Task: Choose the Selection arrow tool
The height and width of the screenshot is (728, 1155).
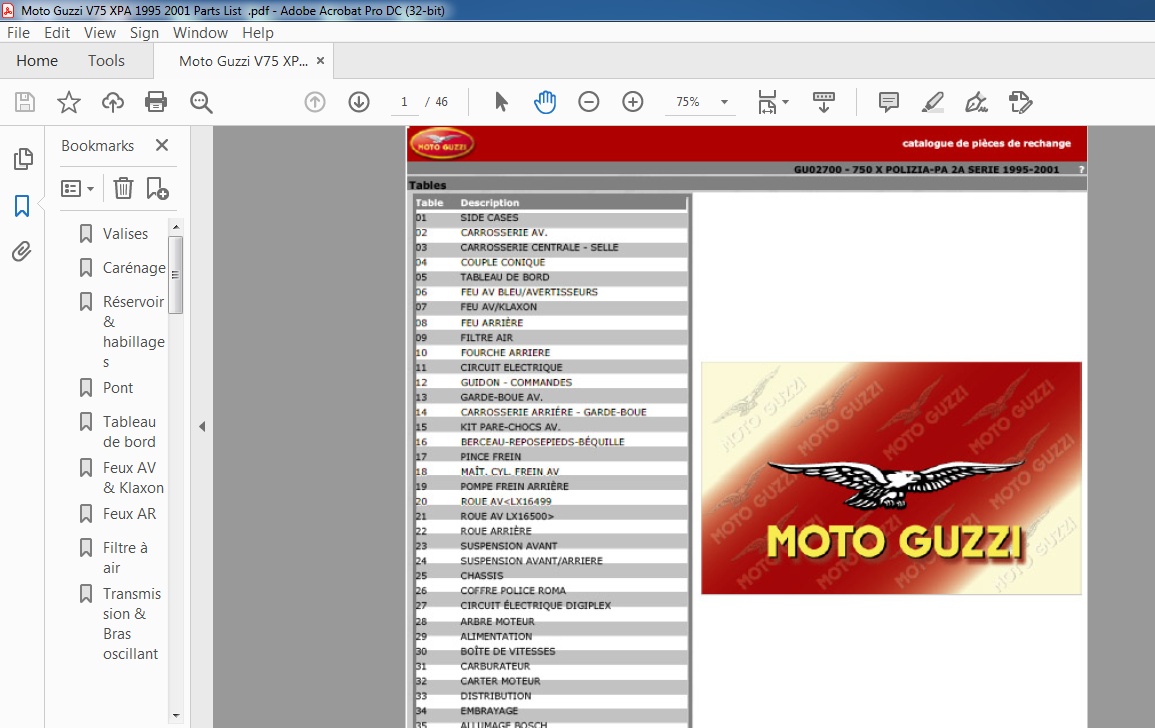Action: pyautogui.click(x=501, y=102)
